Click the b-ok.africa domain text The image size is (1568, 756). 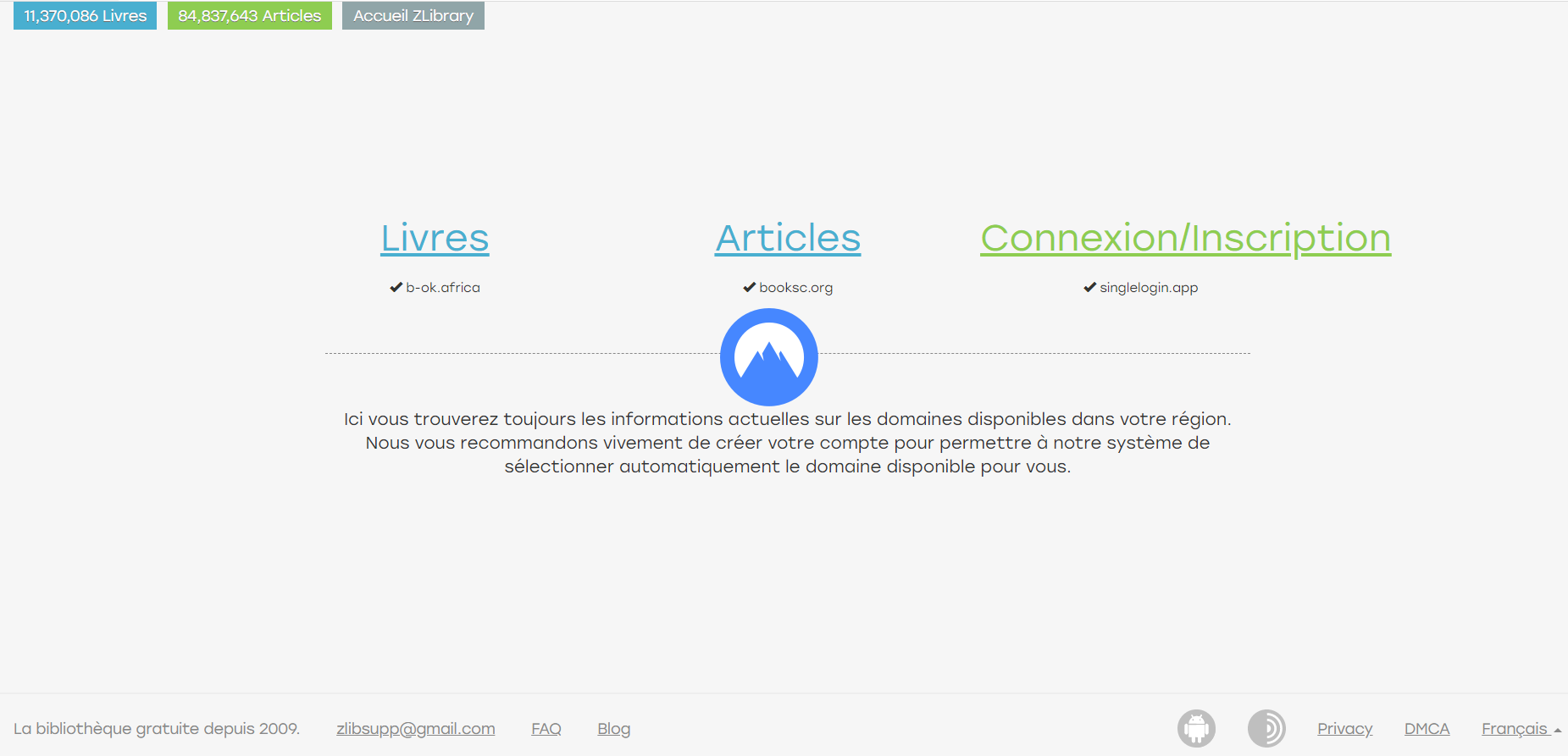pyautogui.click(x=443, y=288)
